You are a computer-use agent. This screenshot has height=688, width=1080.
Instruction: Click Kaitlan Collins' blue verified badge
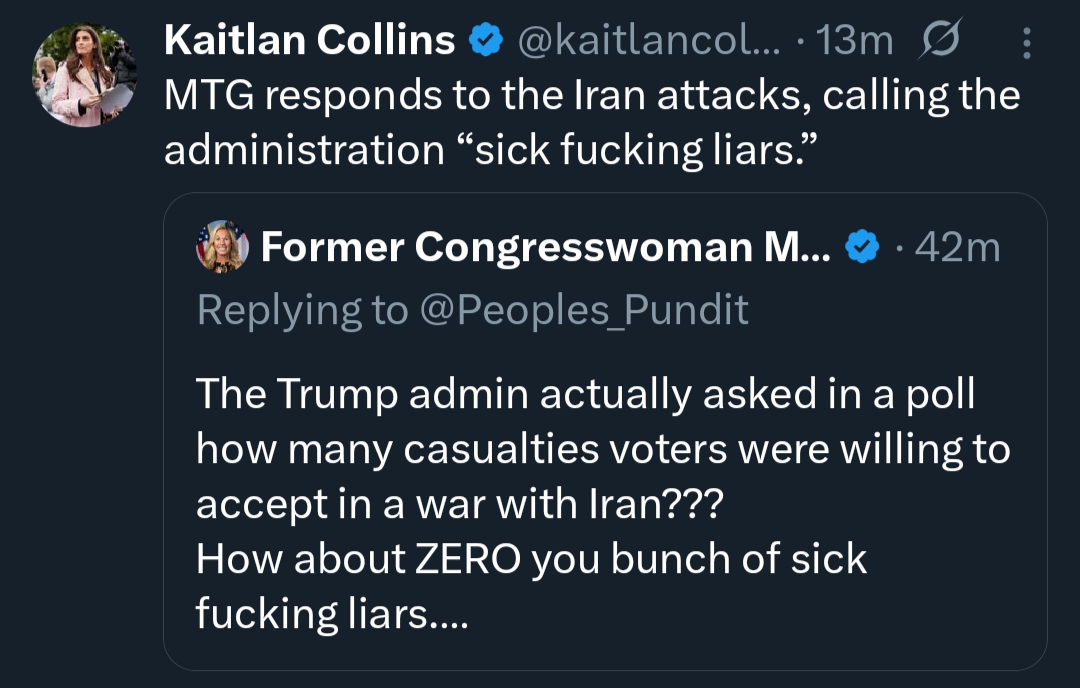coord(485,41)
